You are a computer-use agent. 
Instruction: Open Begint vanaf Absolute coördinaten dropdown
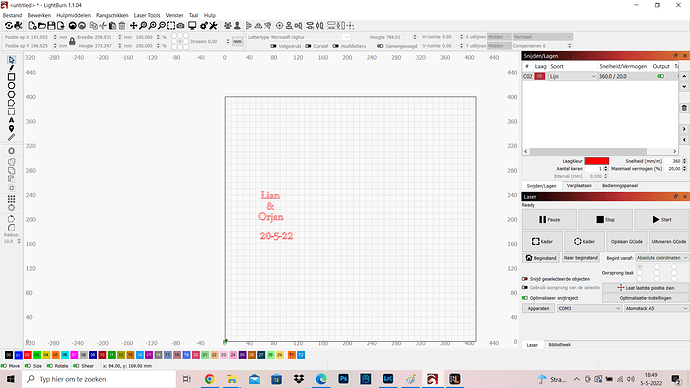coord(662,258)
